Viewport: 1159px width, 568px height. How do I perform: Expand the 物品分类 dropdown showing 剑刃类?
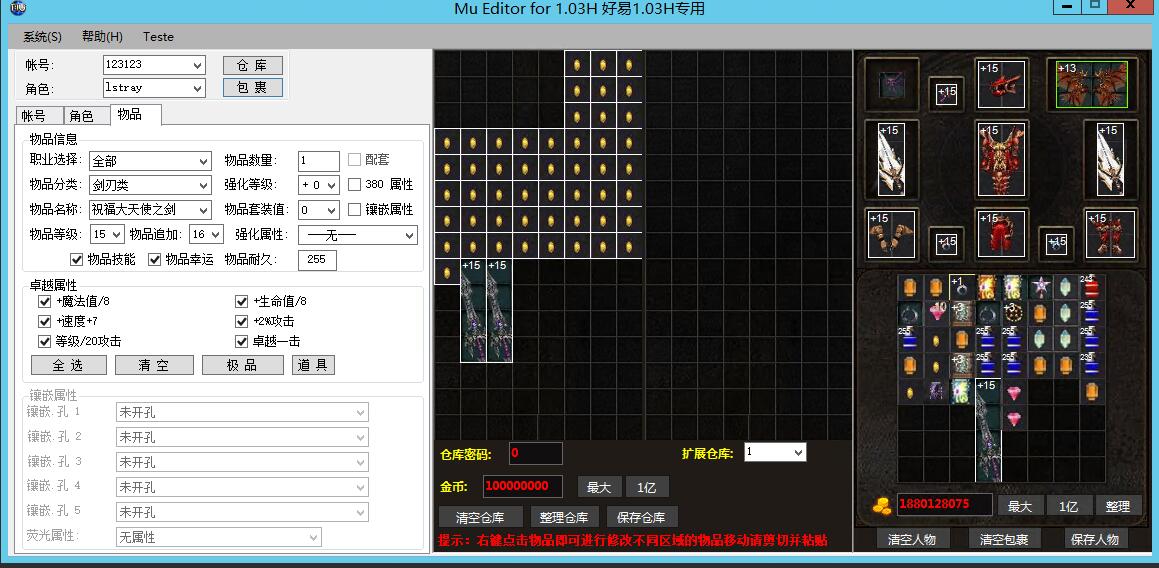[150, 185]
